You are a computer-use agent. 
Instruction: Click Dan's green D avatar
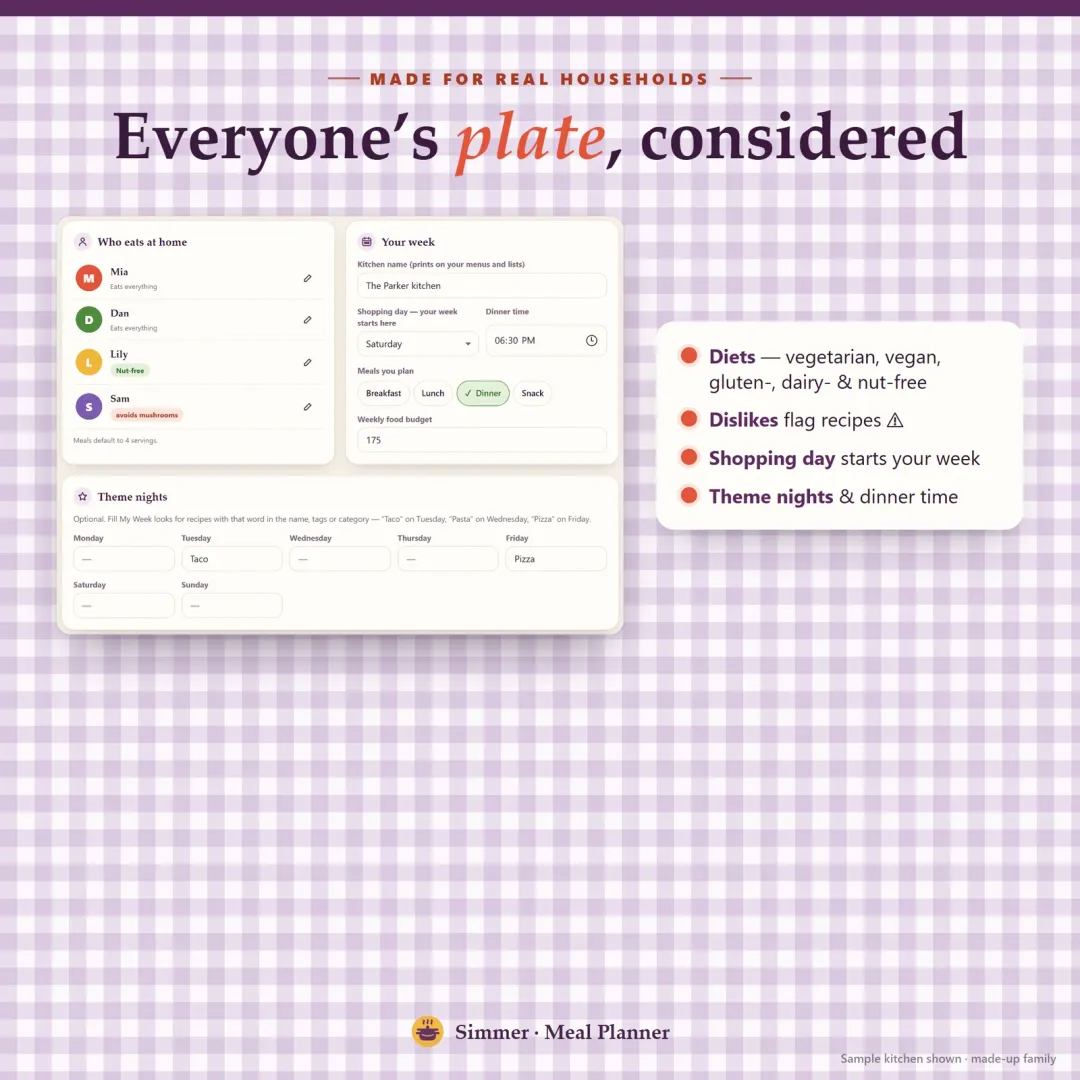click(89, 320)
